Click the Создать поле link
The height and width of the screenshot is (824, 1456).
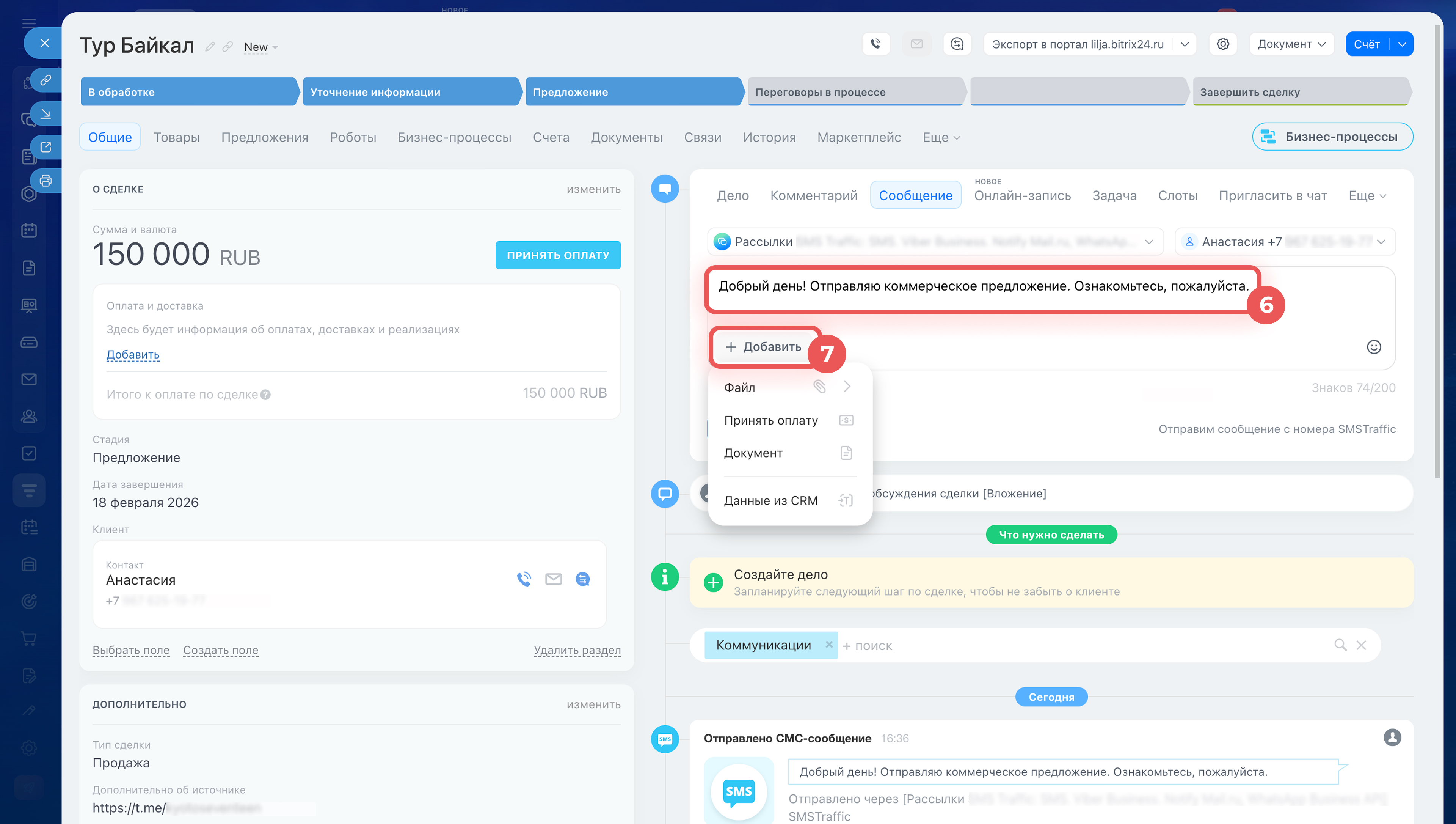point(221,650)
